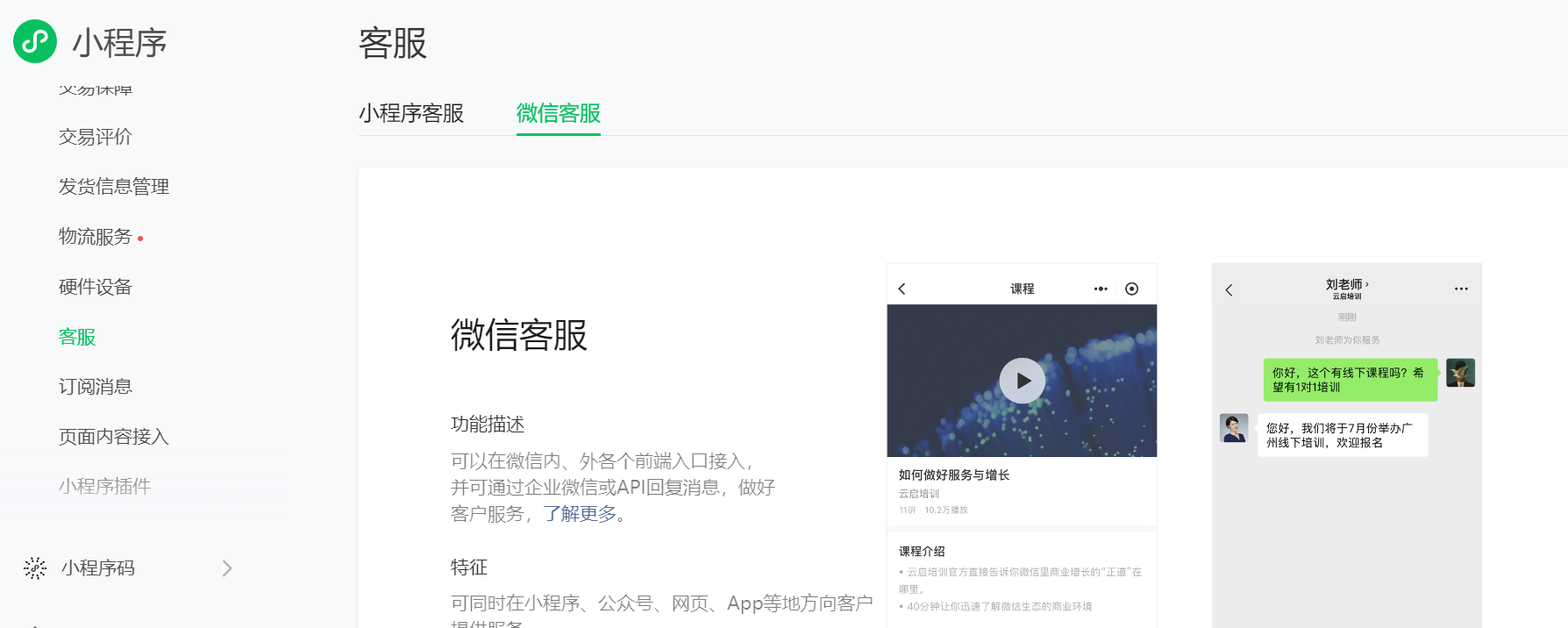Image resolution: width=1568 pixels, height=628 pixels.
Task: Open 交易评价 in the sidebar
Action: coord(96,137)
